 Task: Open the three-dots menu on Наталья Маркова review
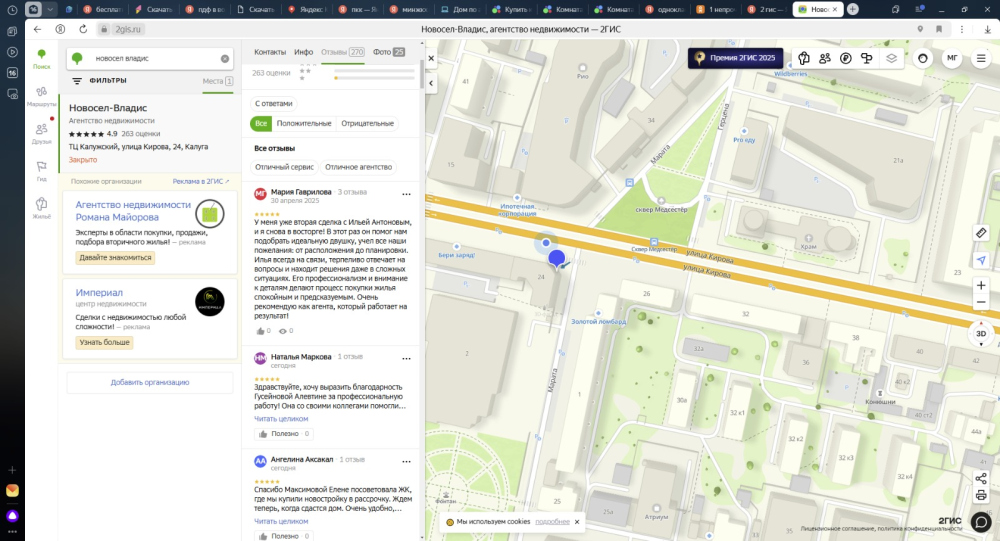(406, 359)
